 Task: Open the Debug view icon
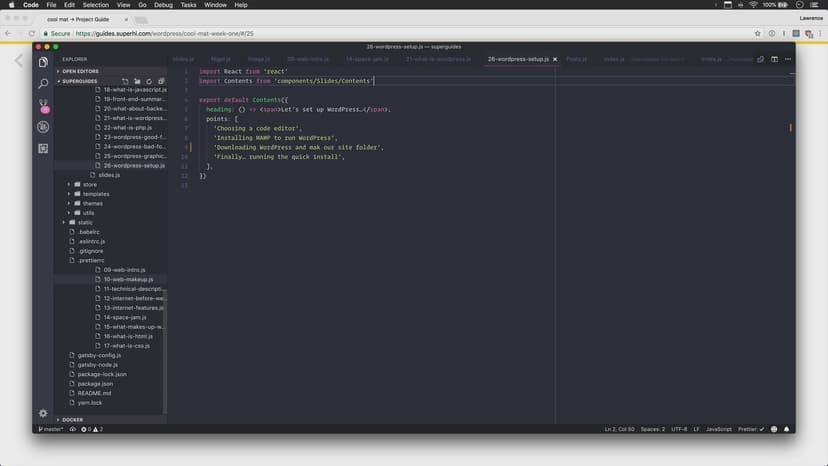(x=43, y=127)
